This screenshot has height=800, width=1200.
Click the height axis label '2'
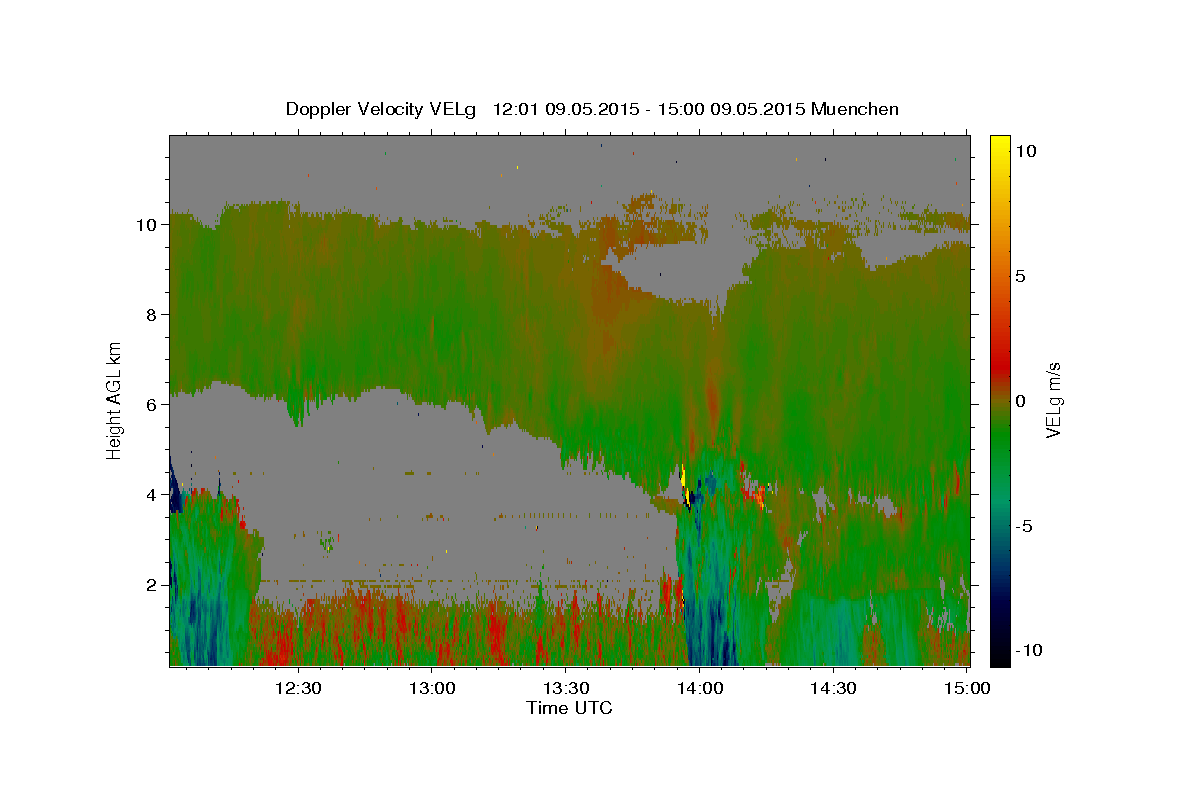[153, 584]
